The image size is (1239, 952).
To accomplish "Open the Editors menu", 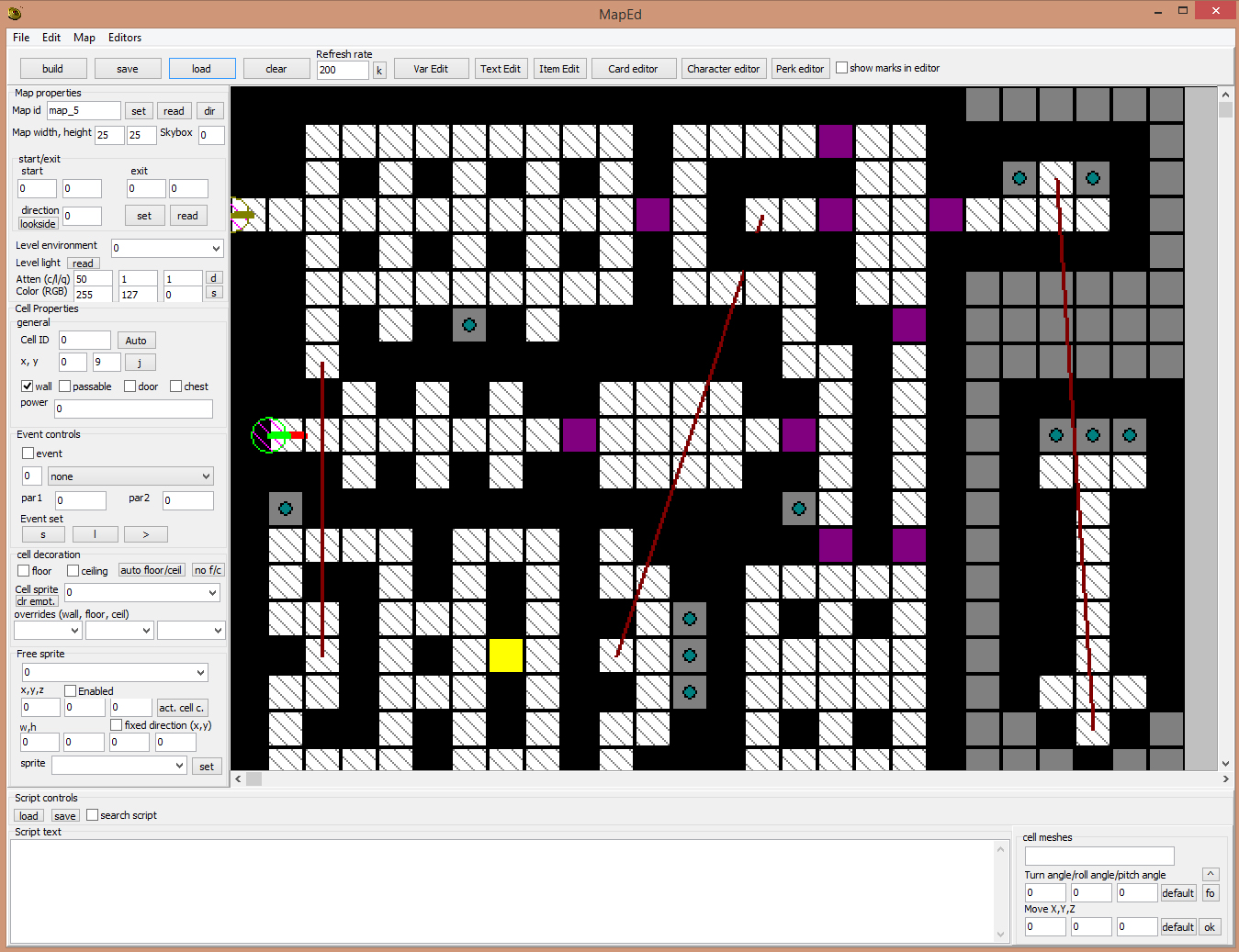I will point(125,38).
